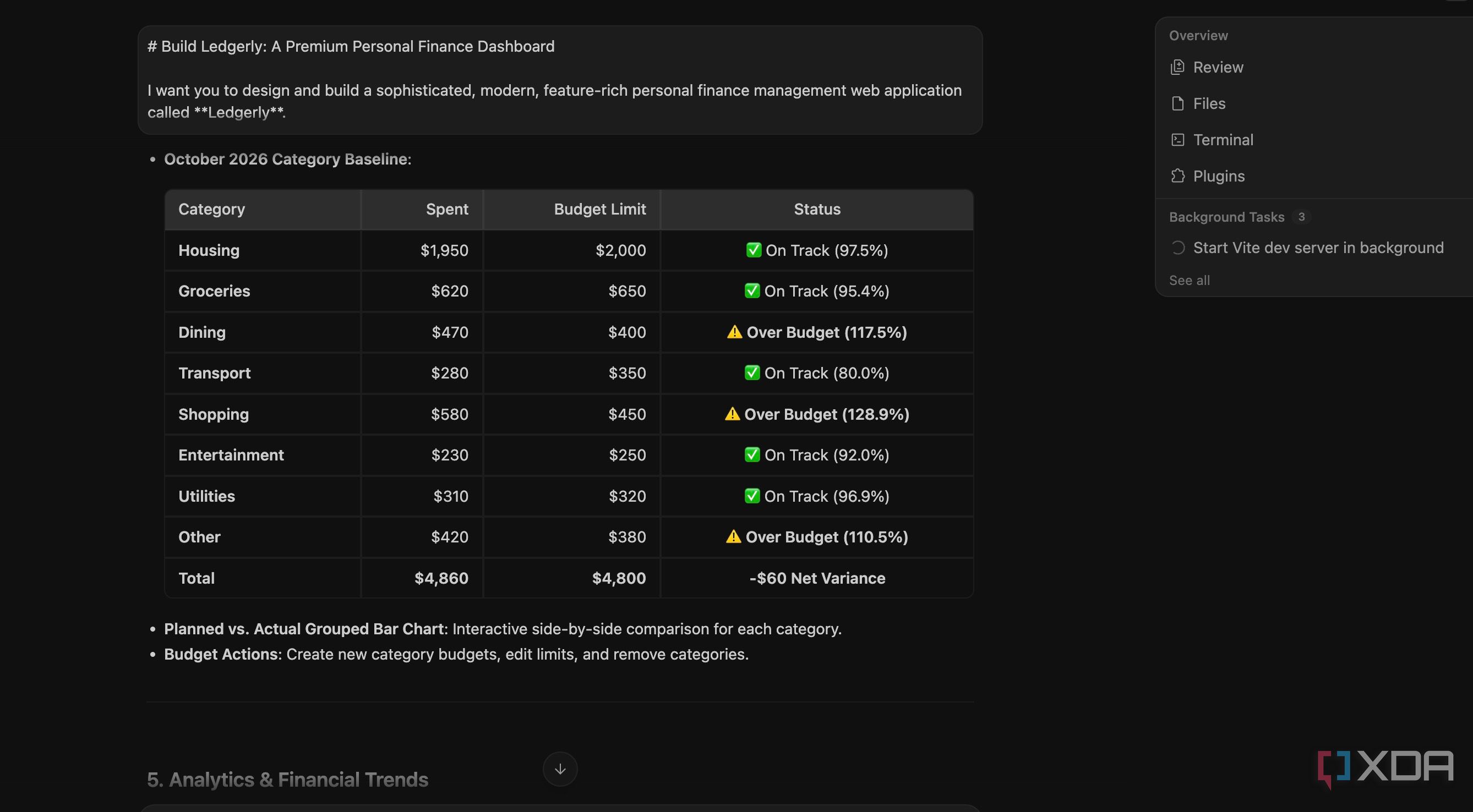Open the Review panel icon
The width and height of the screenshot is (1473, 812).
[1177, 68]
